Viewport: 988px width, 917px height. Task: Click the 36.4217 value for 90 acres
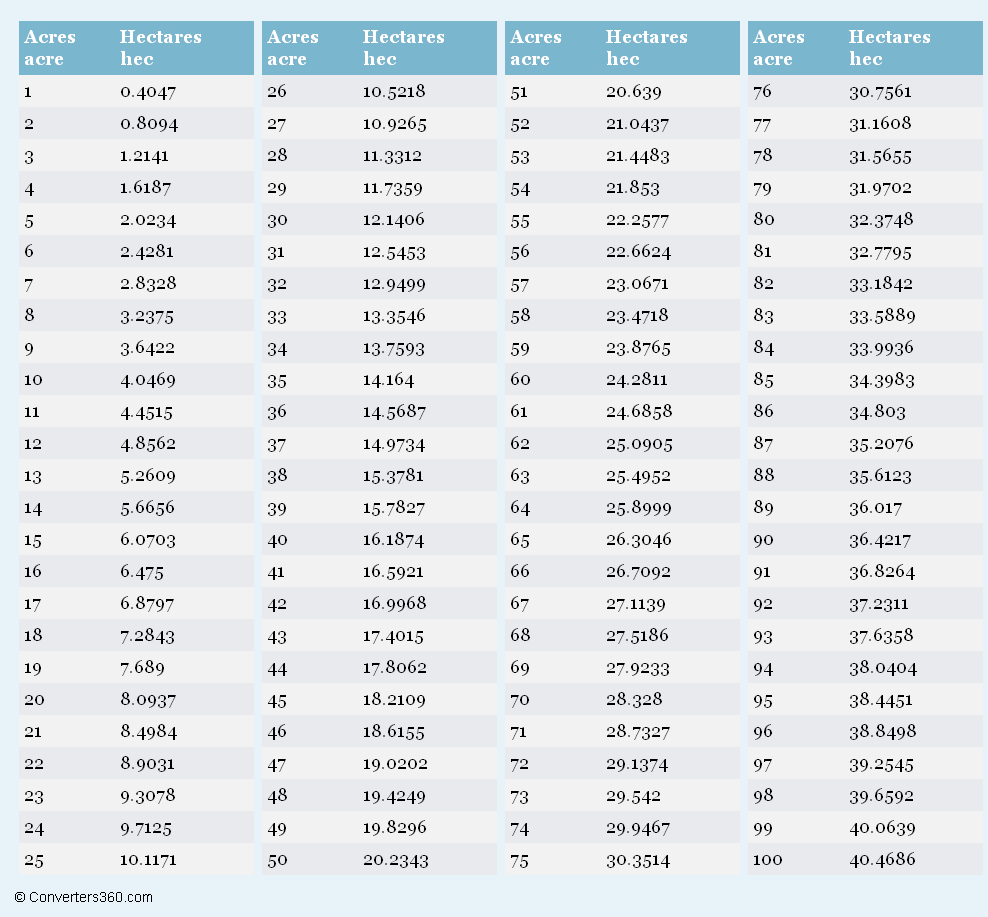coord(880,540)
